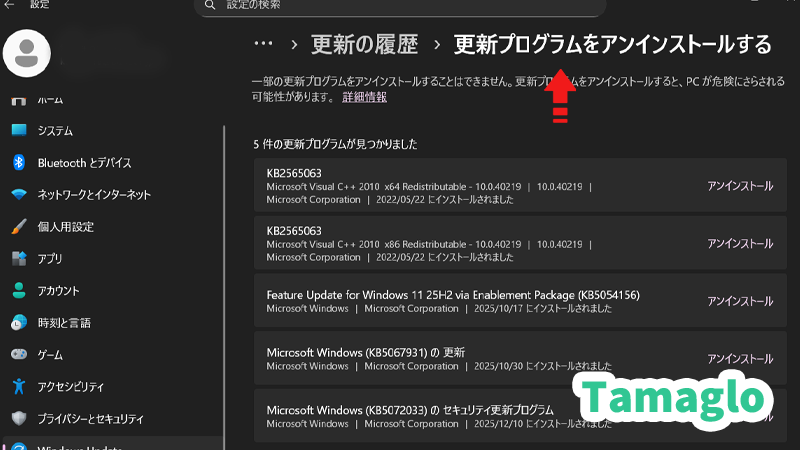
Task: Select the プライバシーとセキュリティ shield icon
Action: [x=18, y=419]
